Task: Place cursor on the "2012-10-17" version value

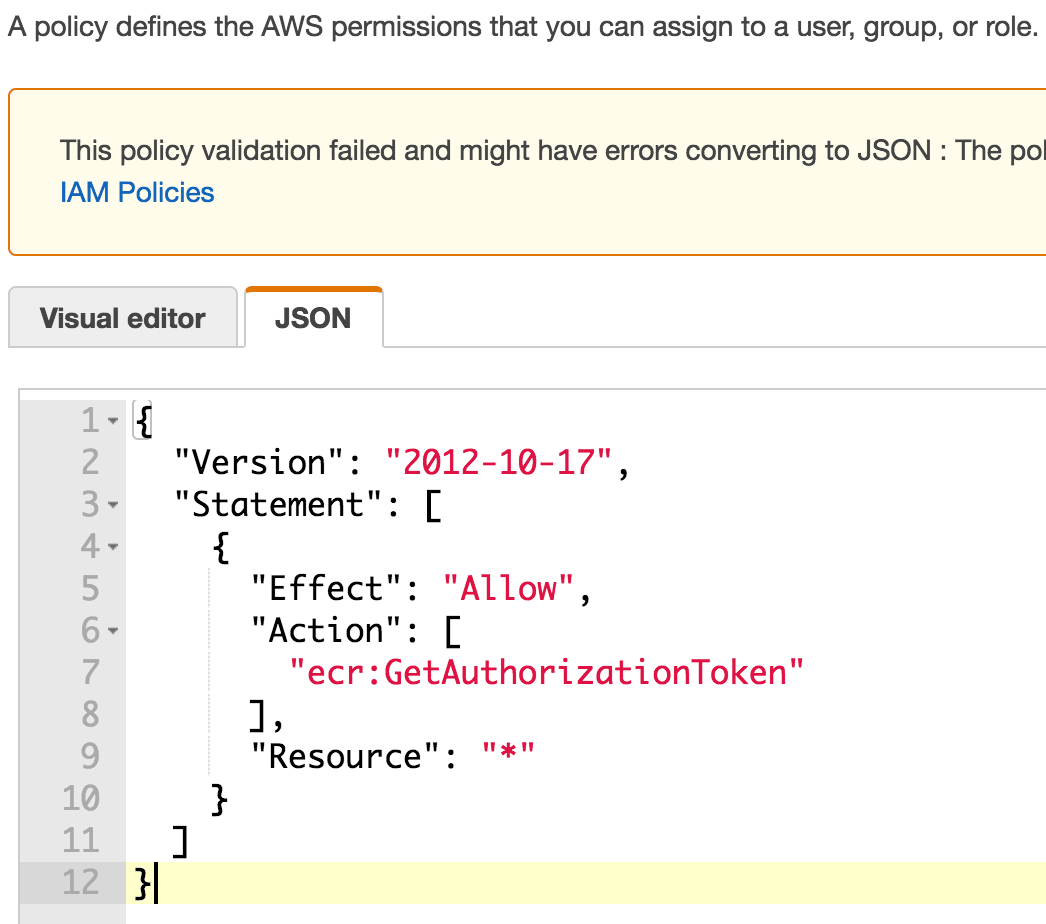Action: (x=499, y=462)
